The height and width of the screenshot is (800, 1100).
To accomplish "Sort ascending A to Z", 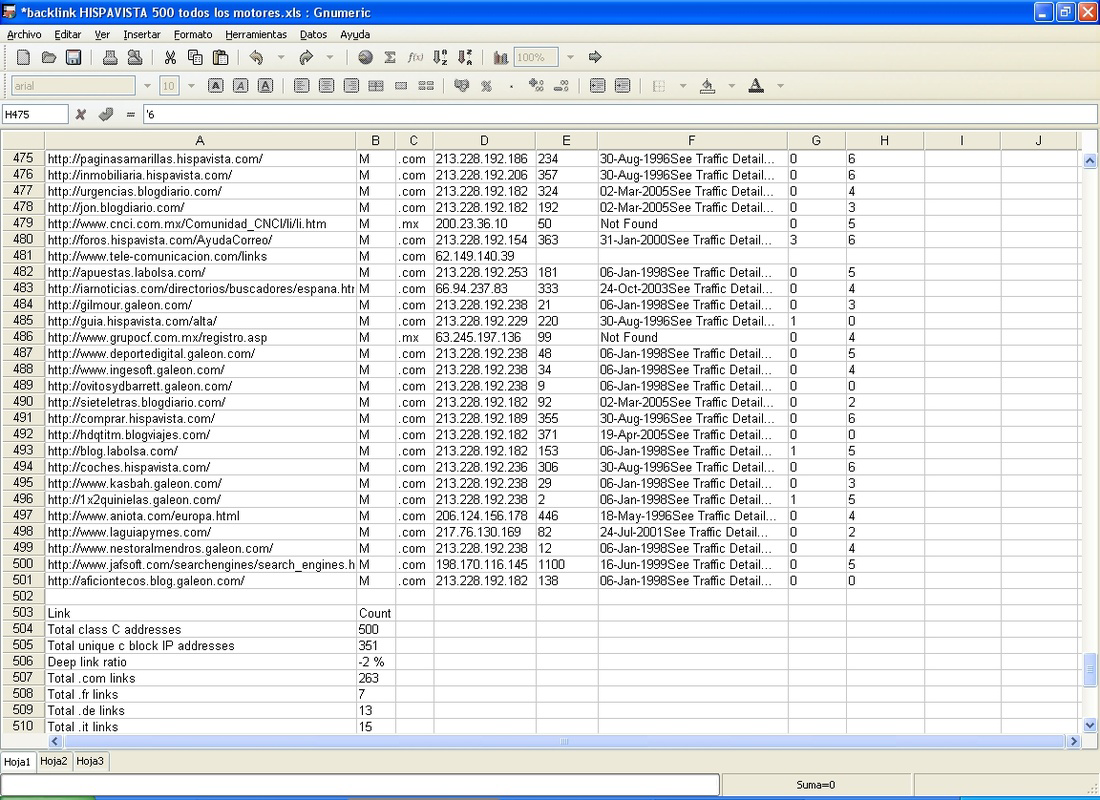I will pos(440,58).
